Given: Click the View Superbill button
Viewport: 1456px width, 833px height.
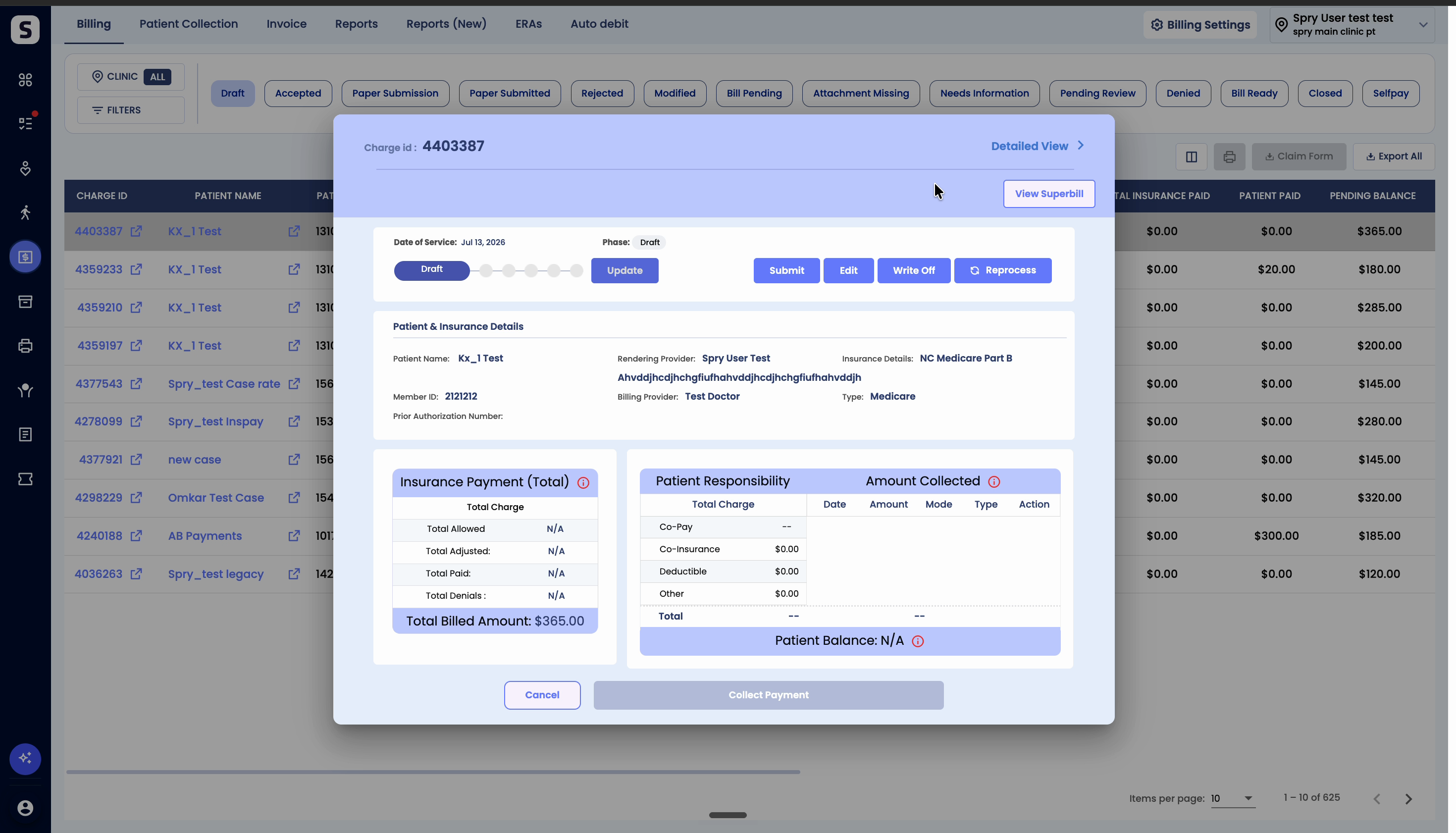Looking at the screenshot, I should tap(1048, 194).
